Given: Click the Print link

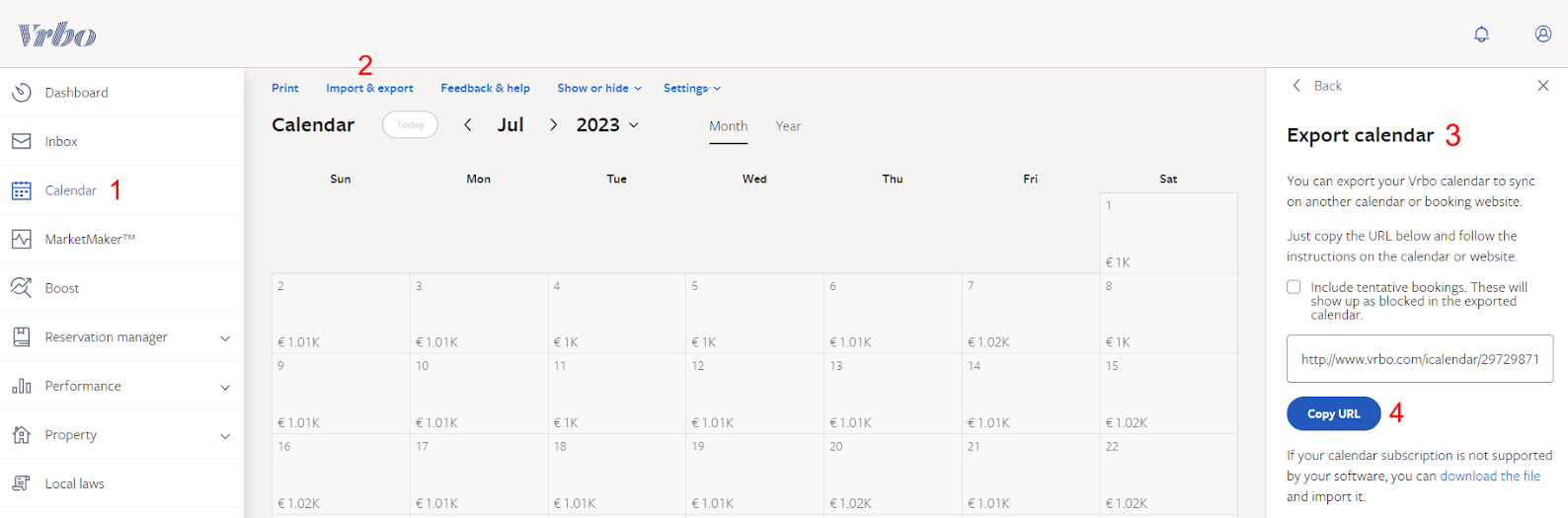Looking at the screenshot, I should (x=285, y=88).
